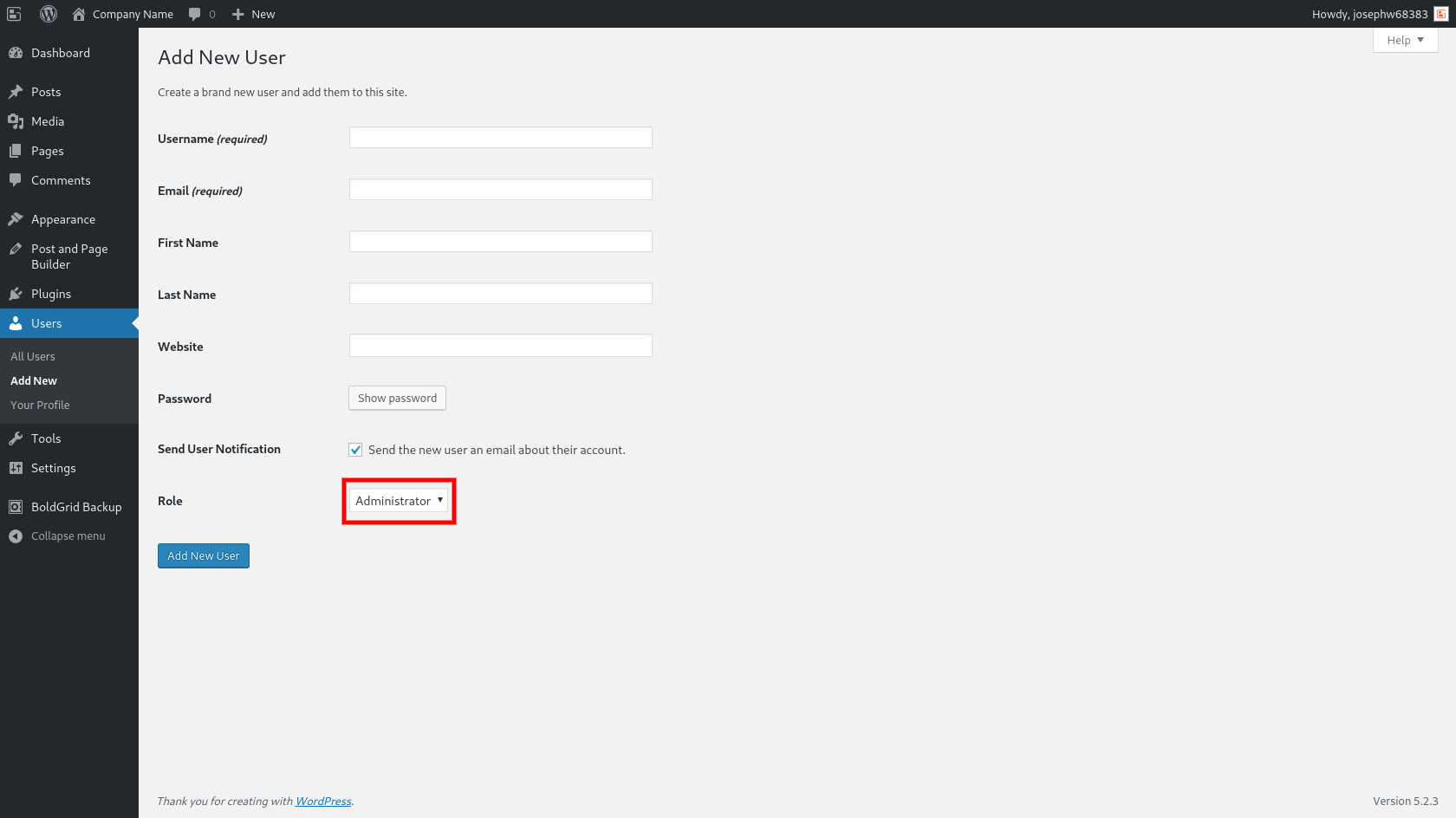1456x818 pixels.
Task: Go to All Users submenu item
Action: 32,355
